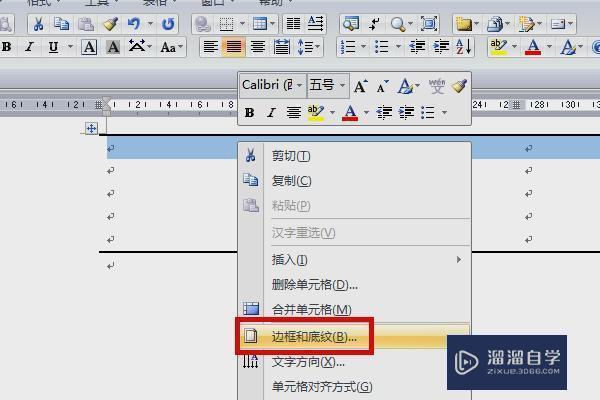Open the Bulleted List dropdown arrow in the mini toolbar

pos(444,113)
